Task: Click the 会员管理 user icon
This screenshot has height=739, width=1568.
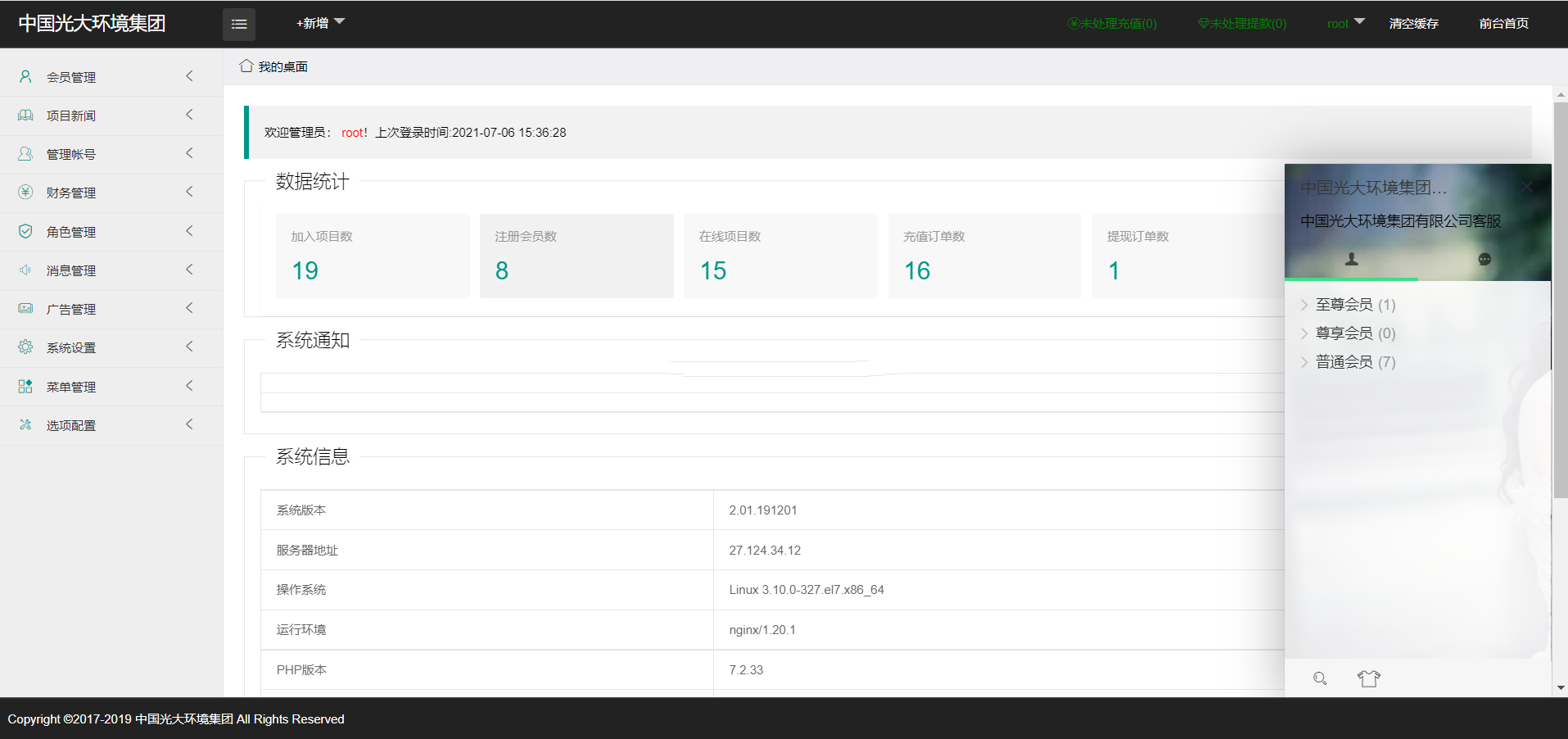Action: coord(25,76)
